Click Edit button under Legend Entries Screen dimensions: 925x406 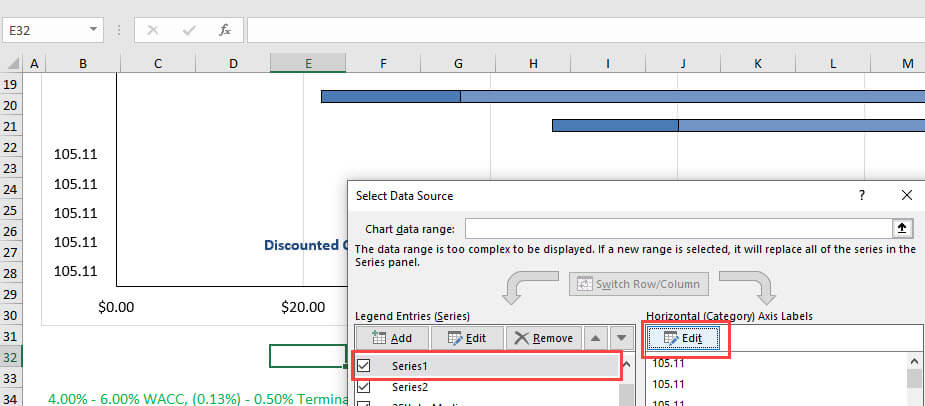[x=466, y=338]
